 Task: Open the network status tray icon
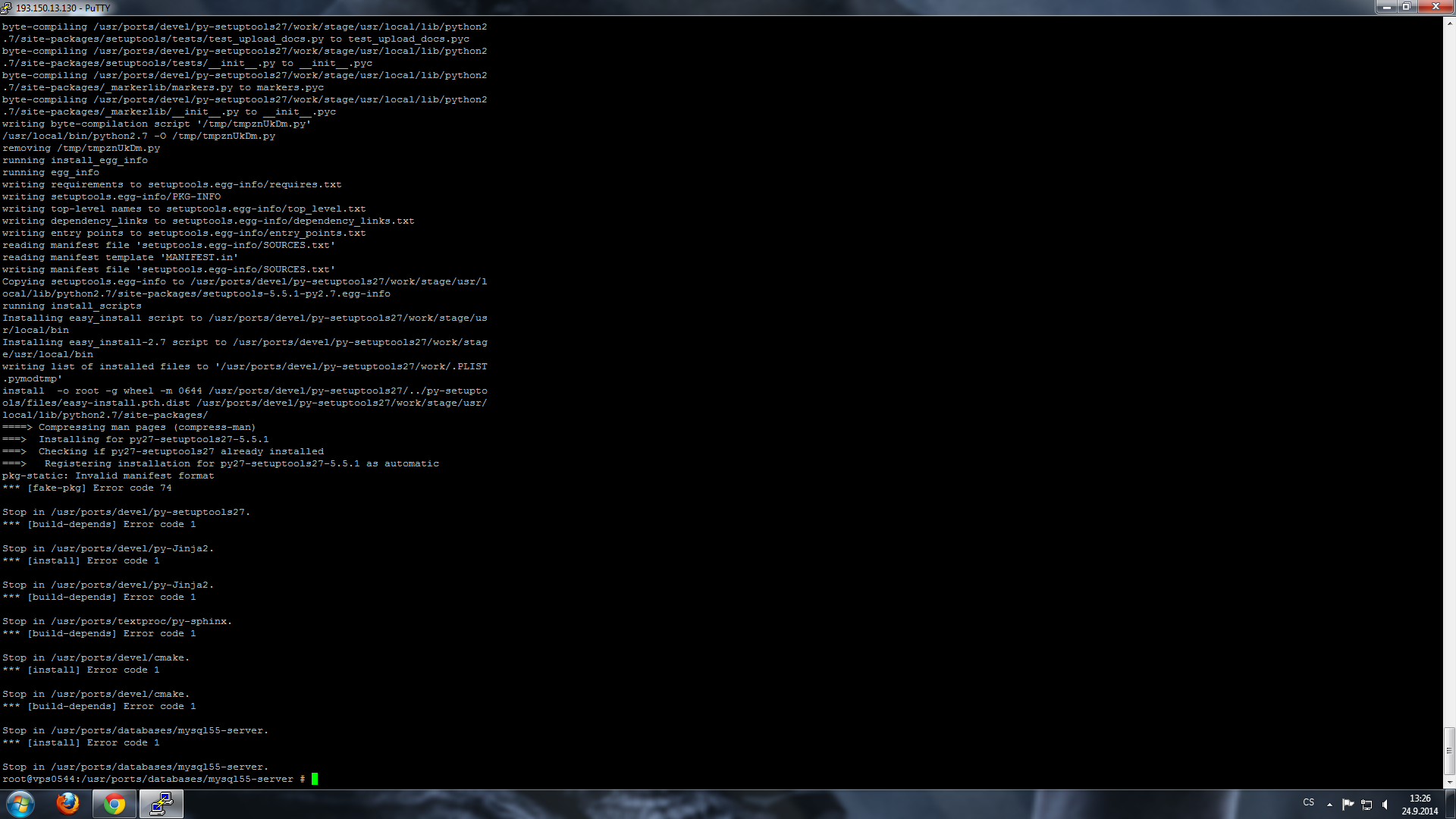pos(1367,805)
